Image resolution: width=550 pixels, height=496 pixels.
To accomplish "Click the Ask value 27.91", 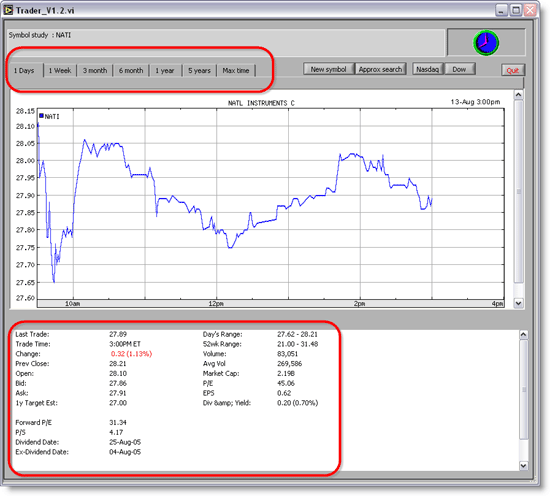I will (x=118, y=393).
